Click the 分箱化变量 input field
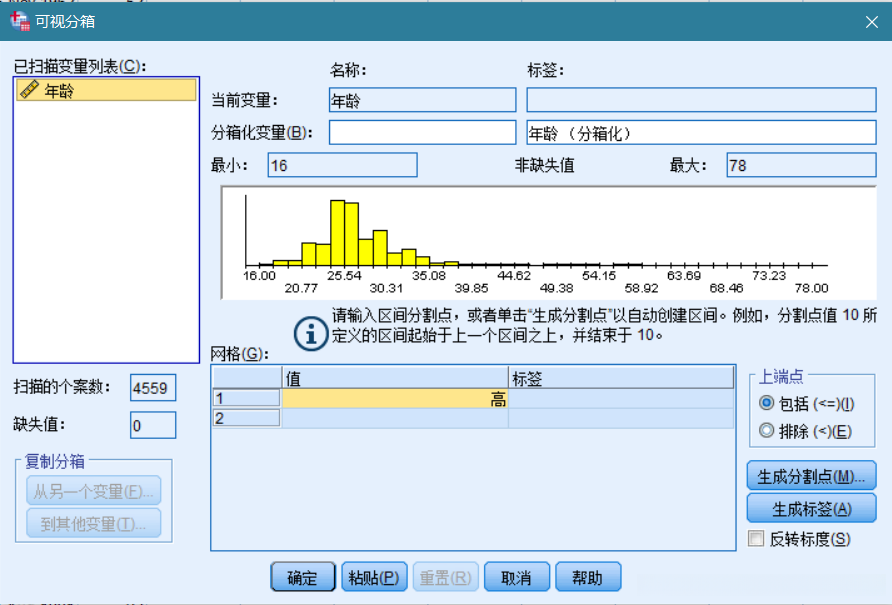The height and width of the screenshot is (605, 892). [x=420, y=131]
